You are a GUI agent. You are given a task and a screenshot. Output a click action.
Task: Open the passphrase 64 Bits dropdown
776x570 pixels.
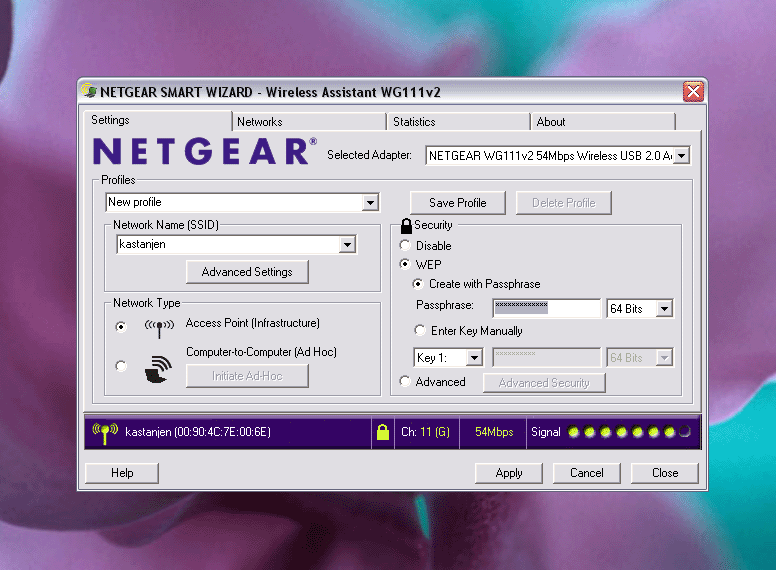664,309
